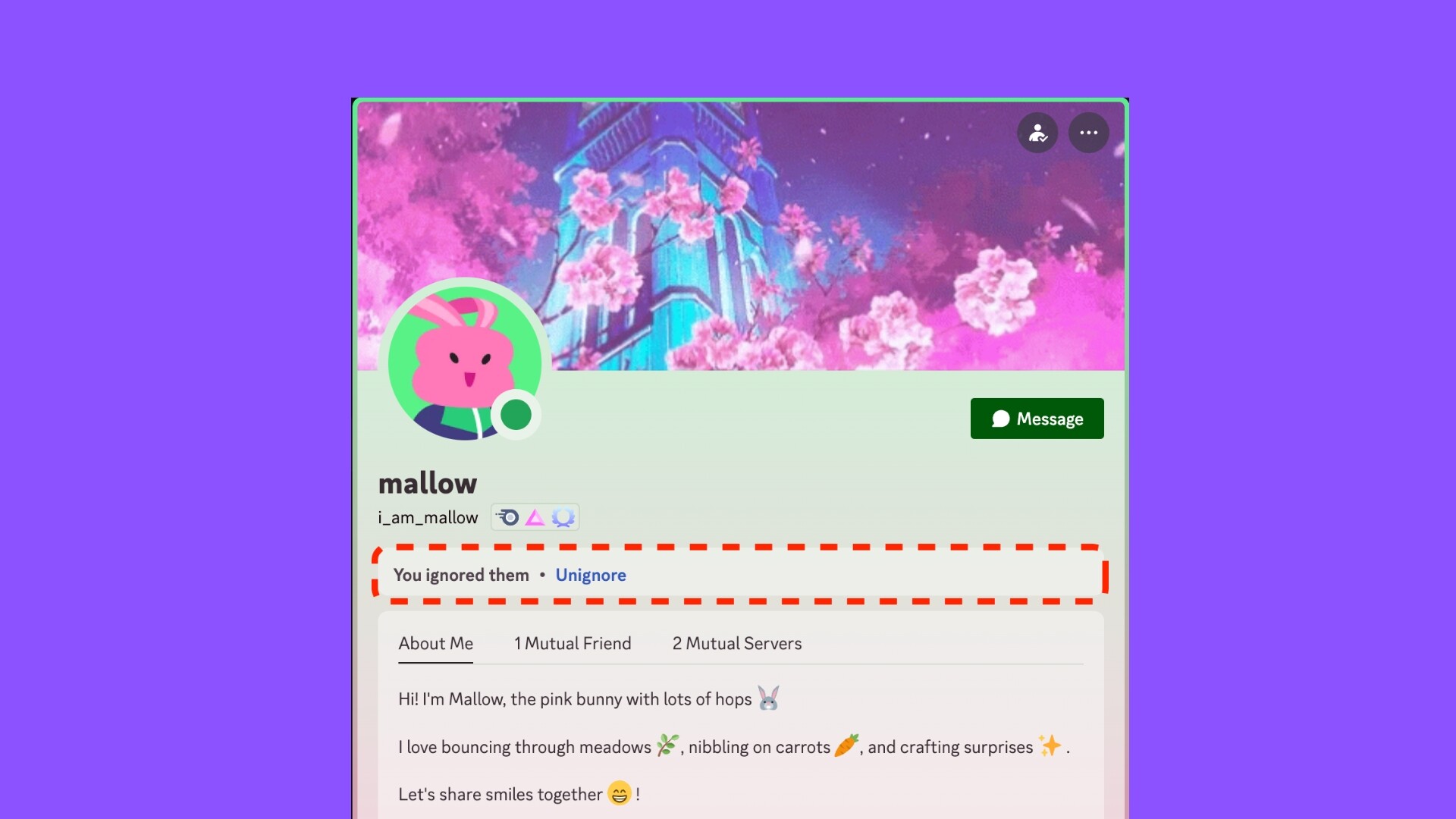This screenshot has width=1456, height=819.
Task: Click the profile banner image
Action: (740, 234)
